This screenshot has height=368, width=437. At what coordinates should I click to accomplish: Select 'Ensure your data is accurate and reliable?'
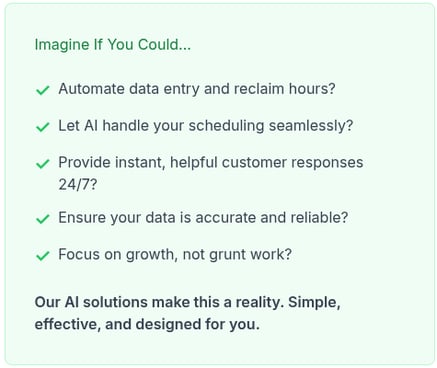203,218
